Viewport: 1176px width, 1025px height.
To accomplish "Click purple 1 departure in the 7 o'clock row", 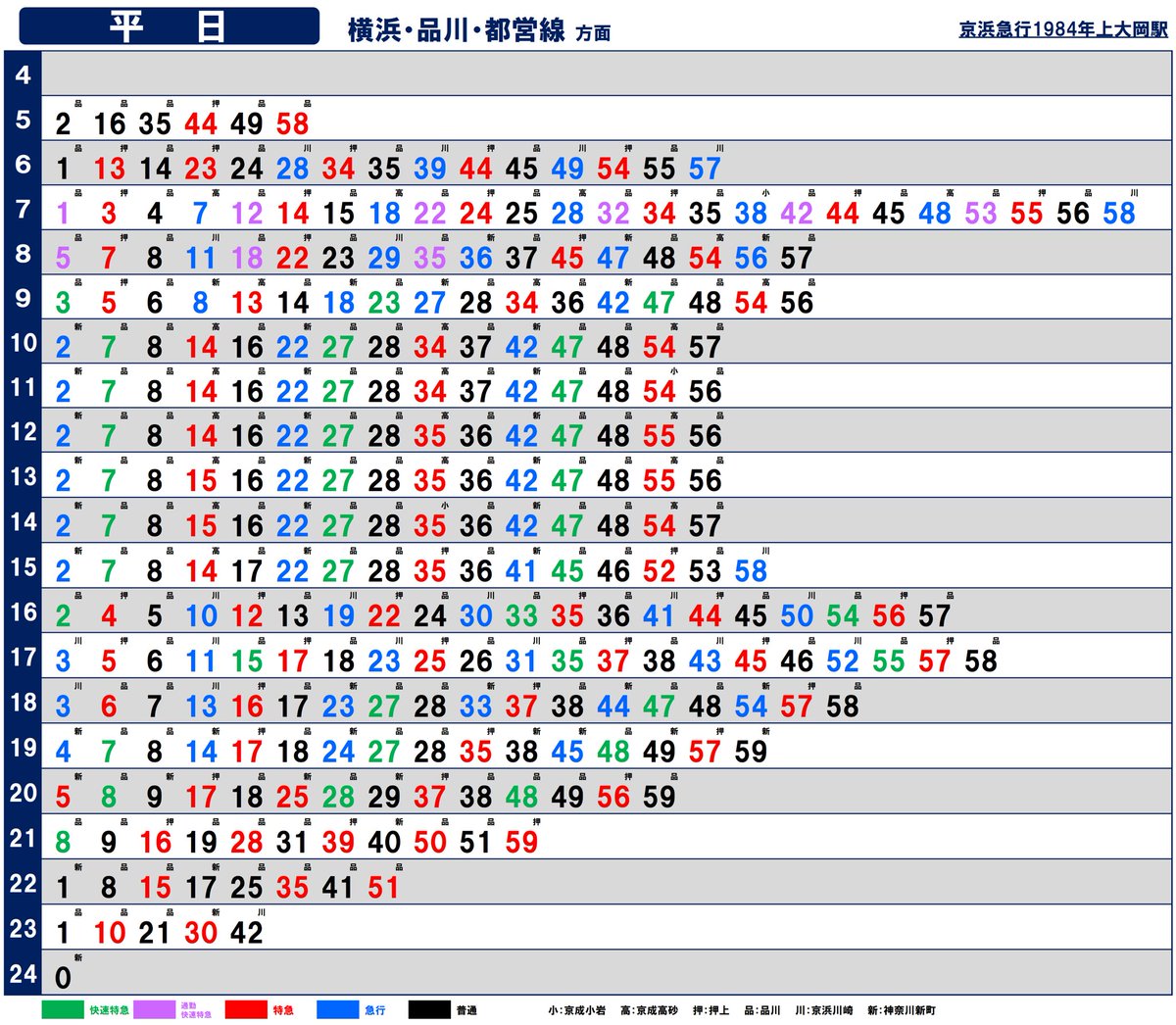I will pyautogui.click(x=64, y=213).
